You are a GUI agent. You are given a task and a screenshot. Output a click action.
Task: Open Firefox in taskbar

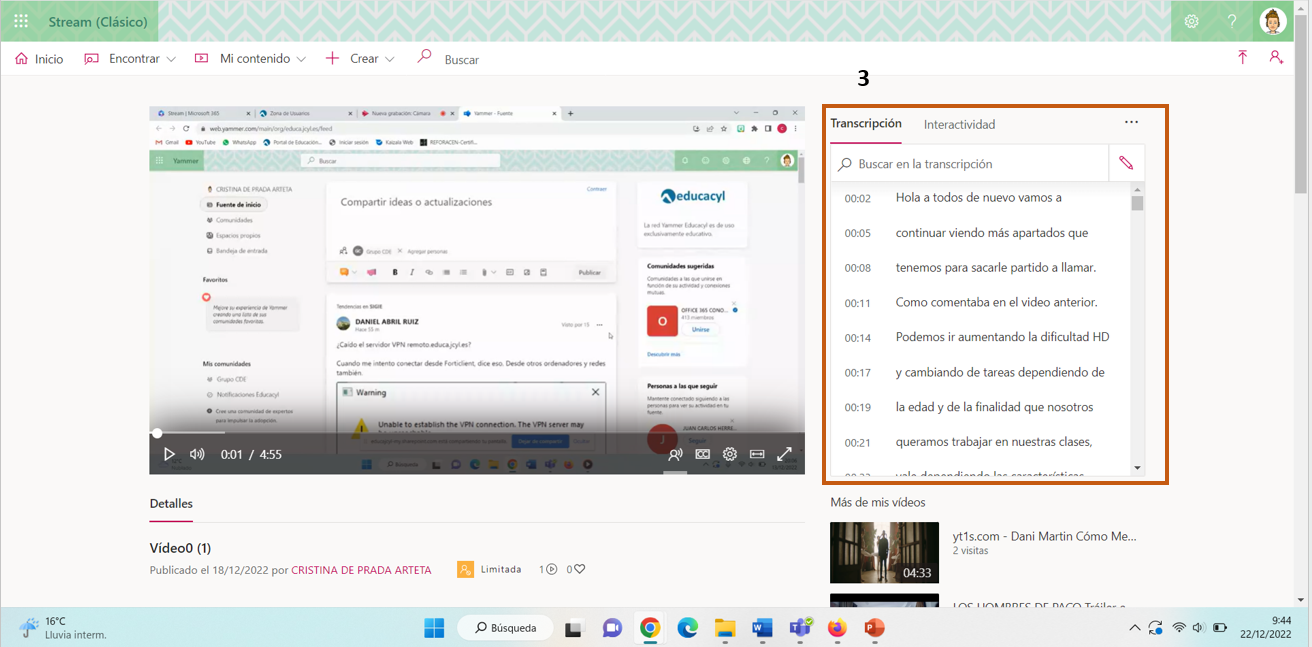tap(837, 628)
